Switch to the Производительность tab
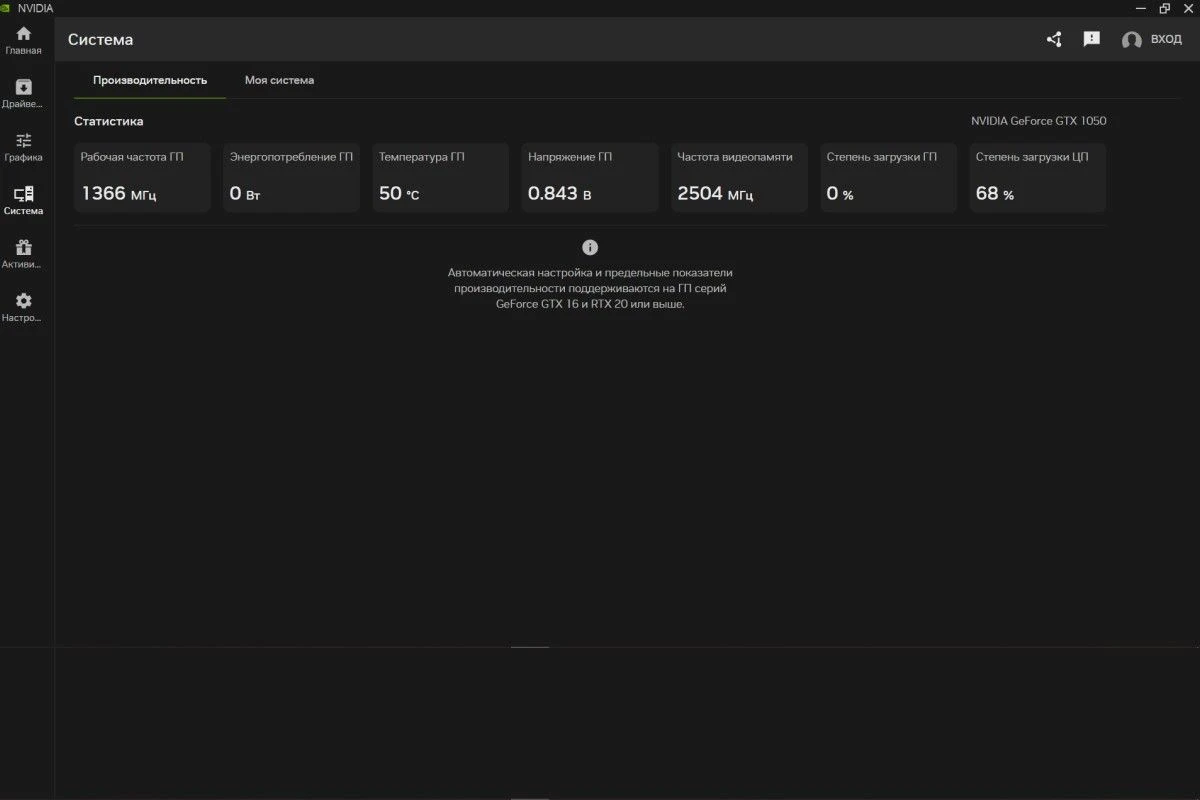 [150, 80]
